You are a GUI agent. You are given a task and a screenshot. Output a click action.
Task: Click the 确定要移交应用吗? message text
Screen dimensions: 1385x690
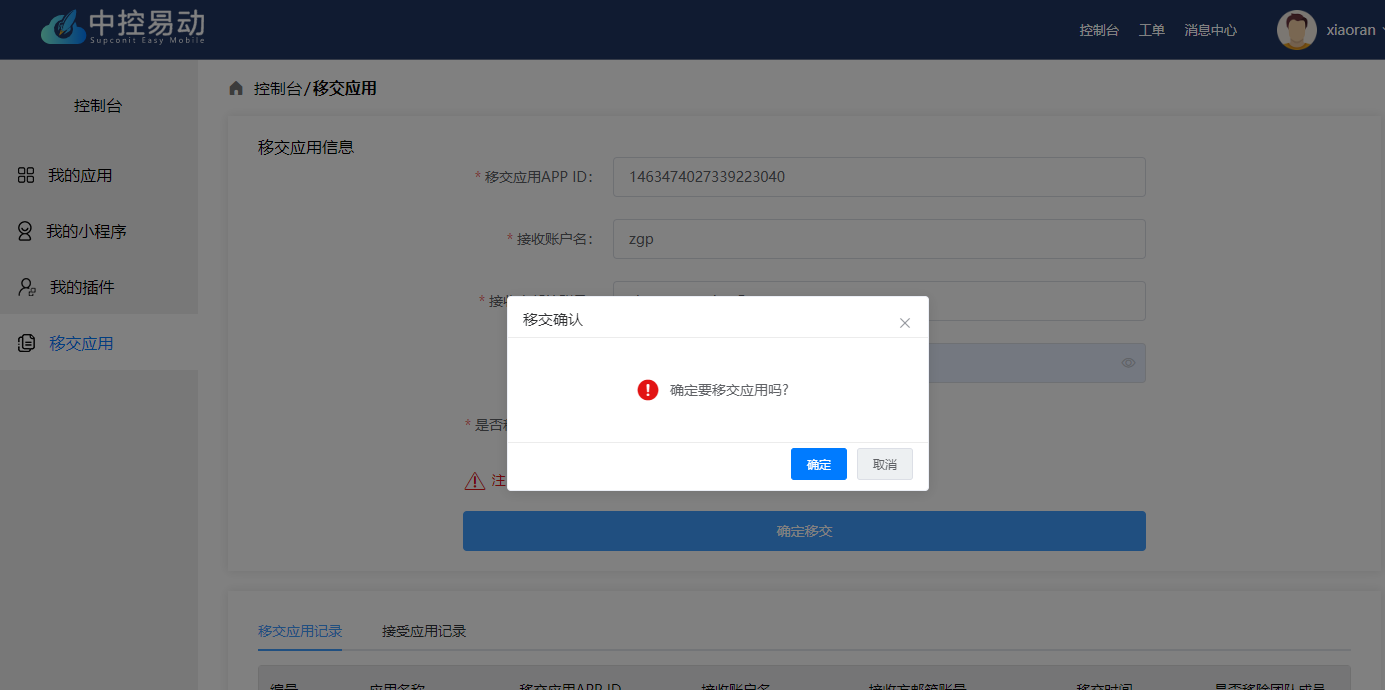coord(730,390)
